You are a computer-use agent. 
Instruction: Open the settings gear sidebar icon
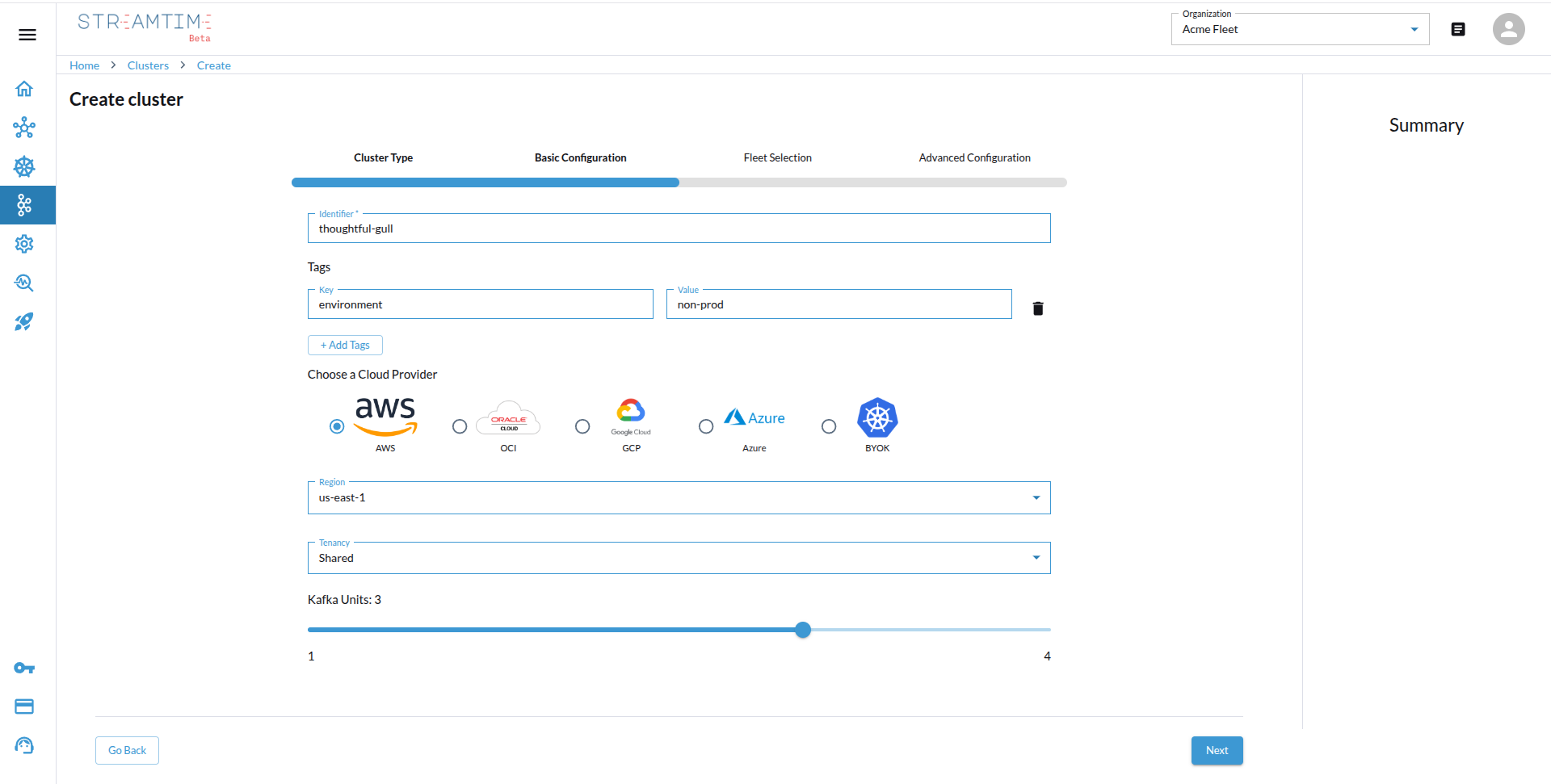[x=24, y=244]
